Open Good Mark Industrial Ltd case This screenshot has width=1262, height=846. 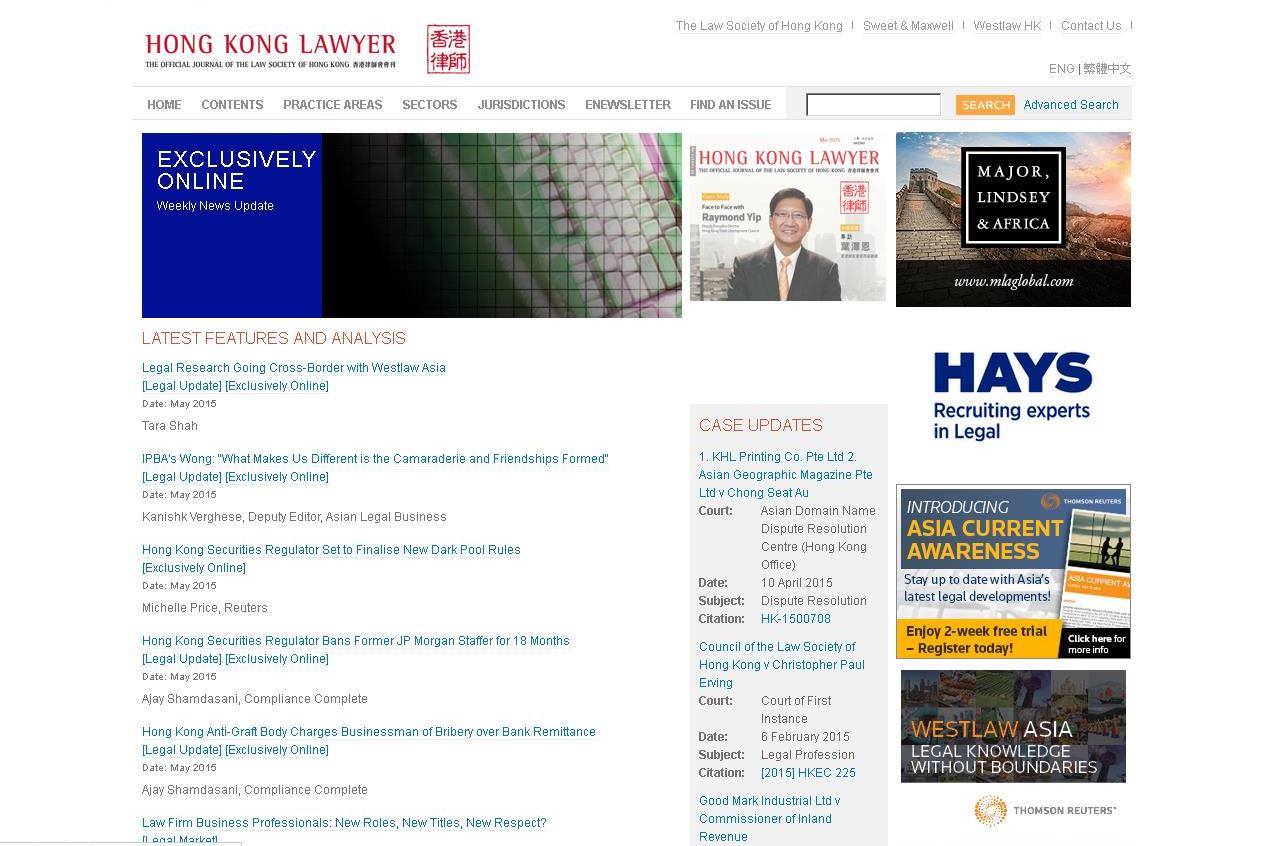pyautogui.click(x=769, y=819)
